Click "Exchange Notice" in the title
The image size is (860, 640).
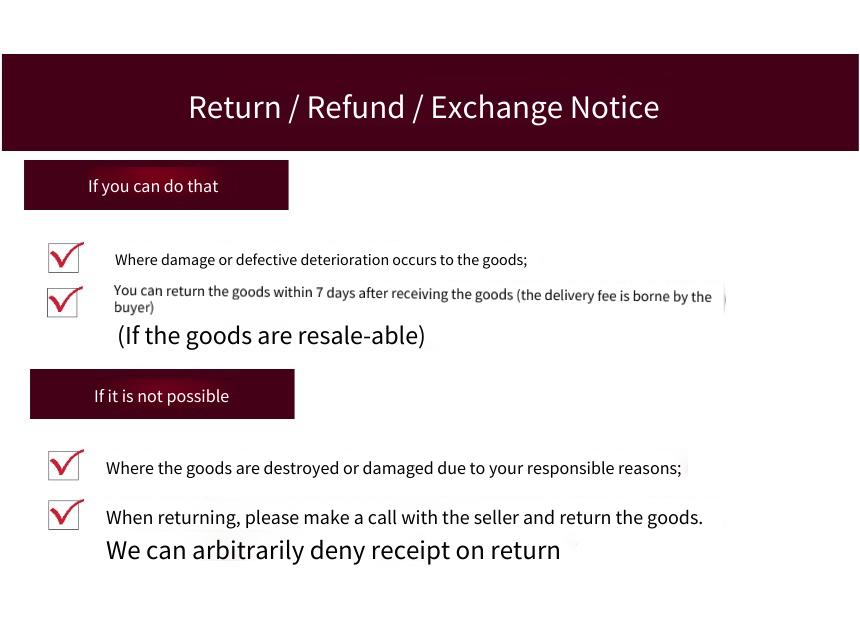tap(545, 107)
